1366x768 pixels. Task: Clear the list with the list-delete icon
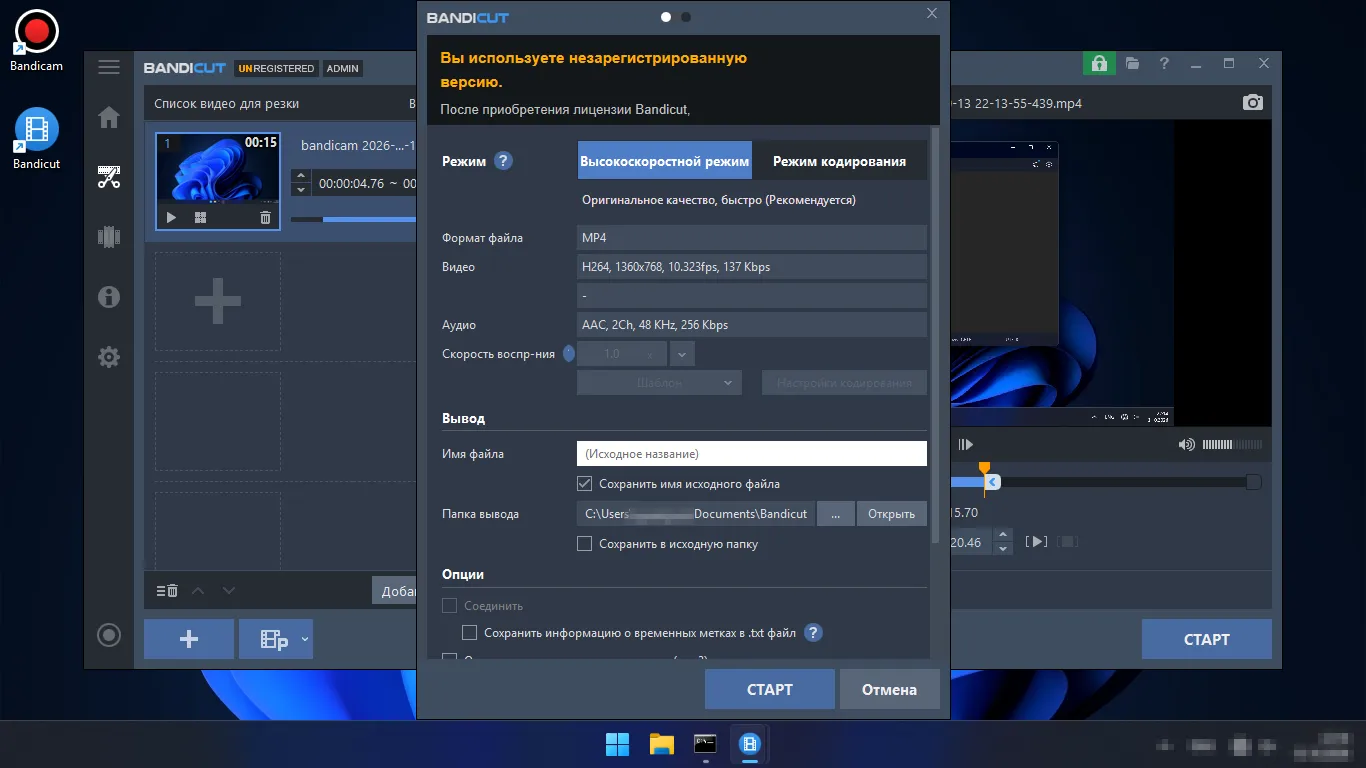click(167, 590)
